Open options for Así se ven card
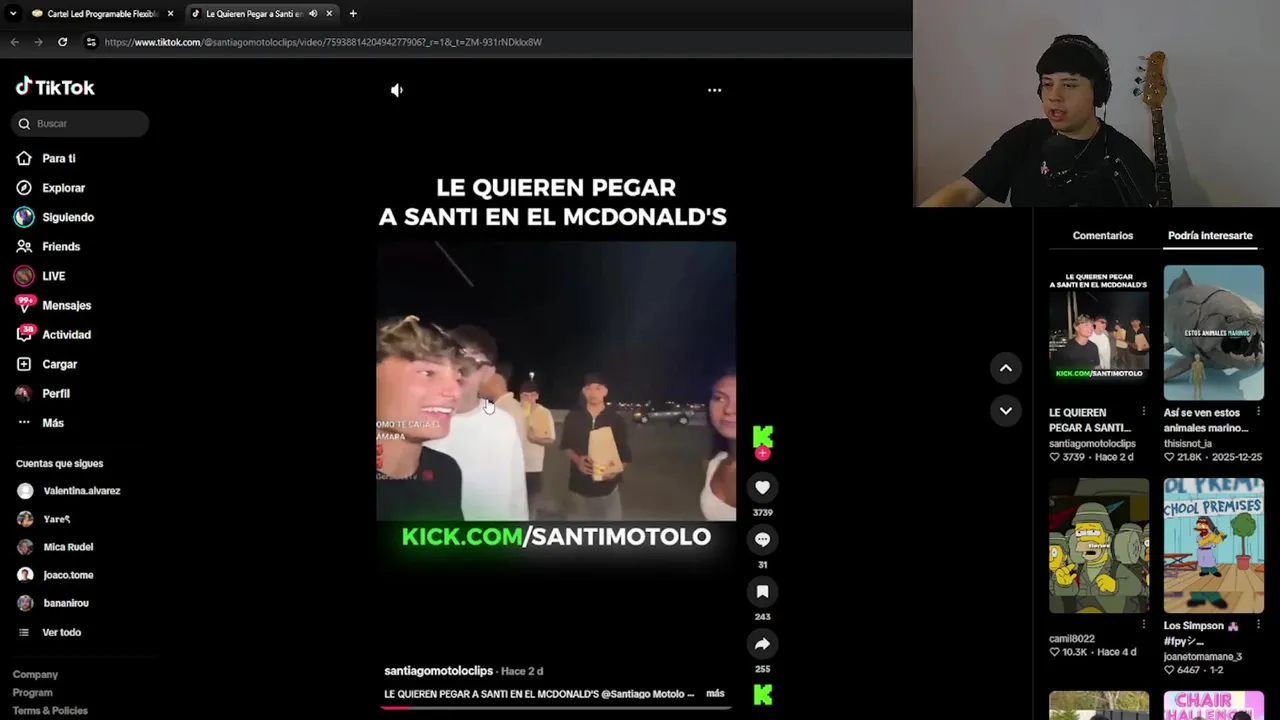 pos(1258,412)
